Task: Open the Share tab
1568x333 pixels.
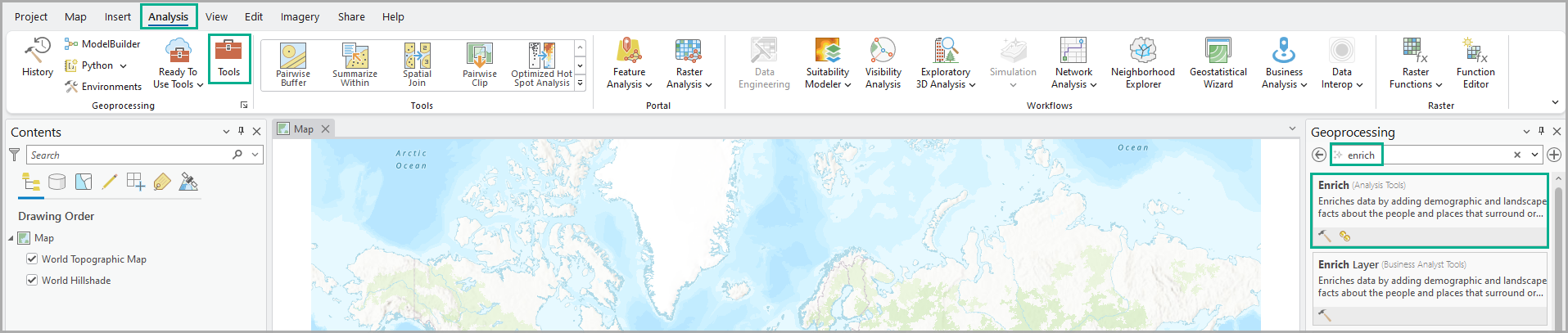Action: [351, 16]
